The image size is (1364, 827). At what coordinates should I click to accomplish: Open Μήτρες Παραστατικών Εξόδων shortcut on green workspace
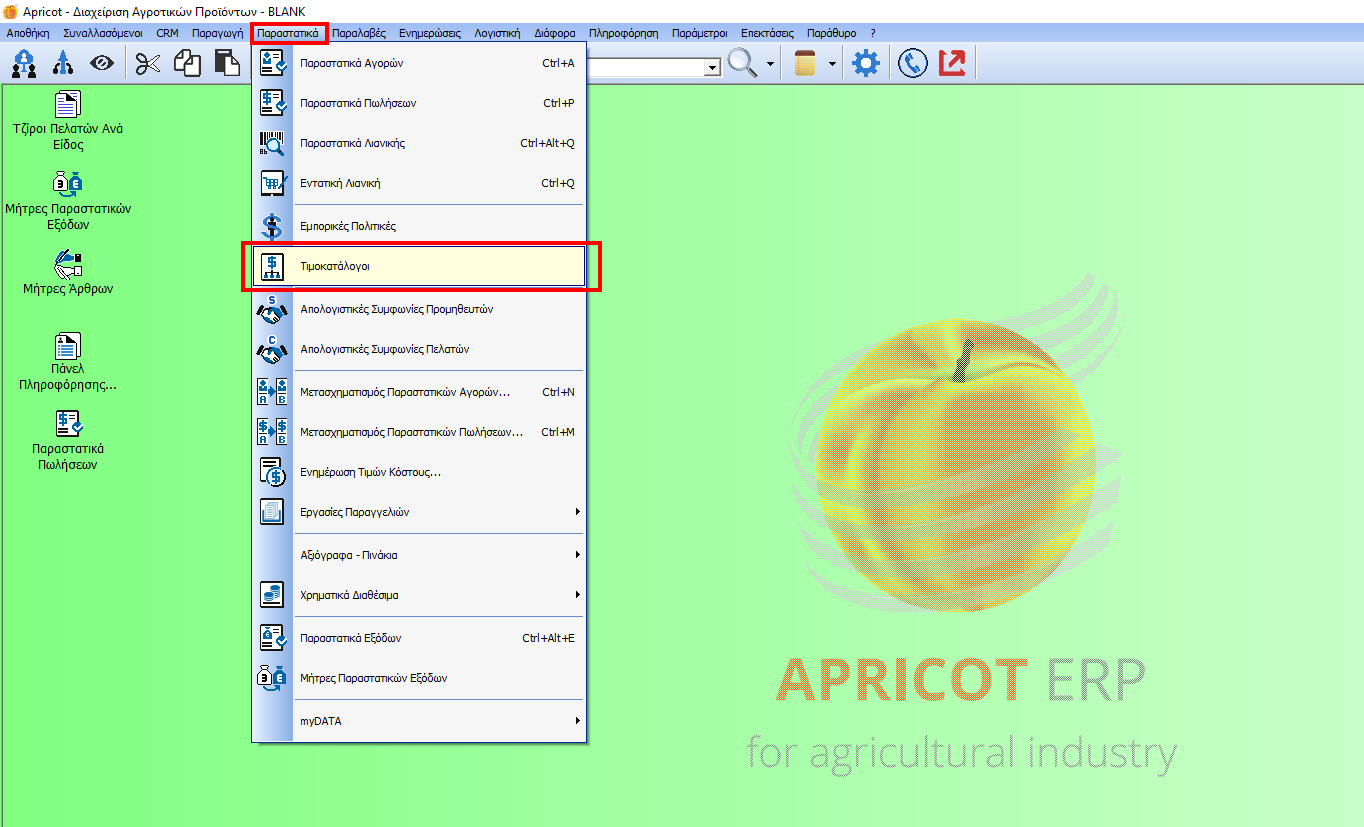[x=68, y=201]
